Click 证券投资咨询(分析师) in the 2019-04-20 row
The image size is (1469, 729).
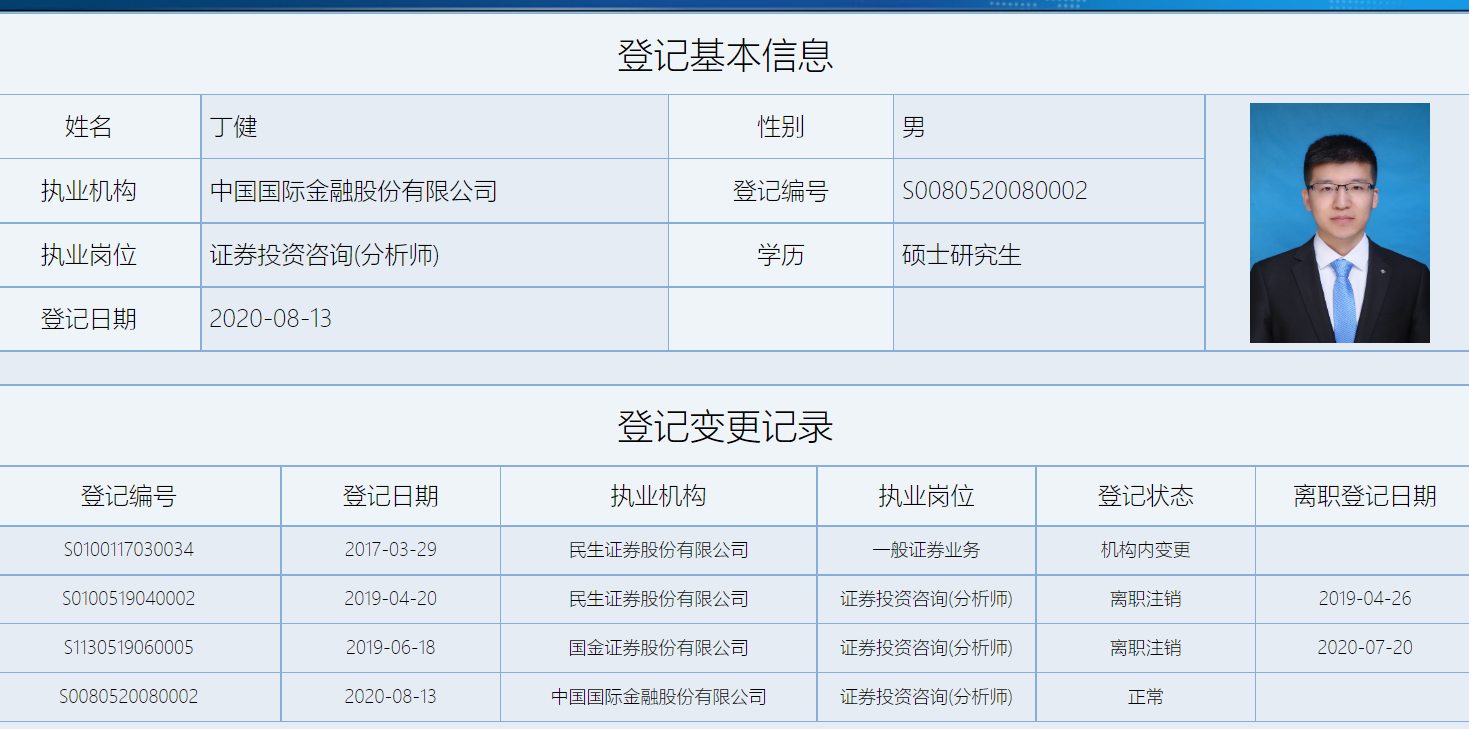click(927, 599)
